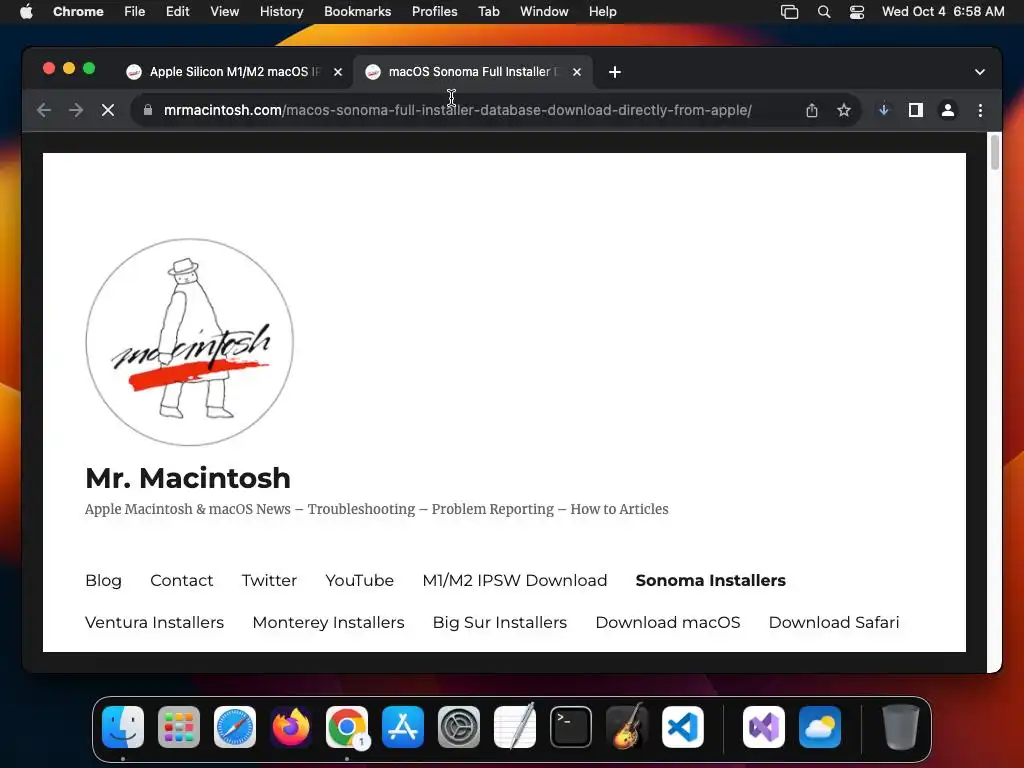Open the Blog navigation link

pos(103,581)
